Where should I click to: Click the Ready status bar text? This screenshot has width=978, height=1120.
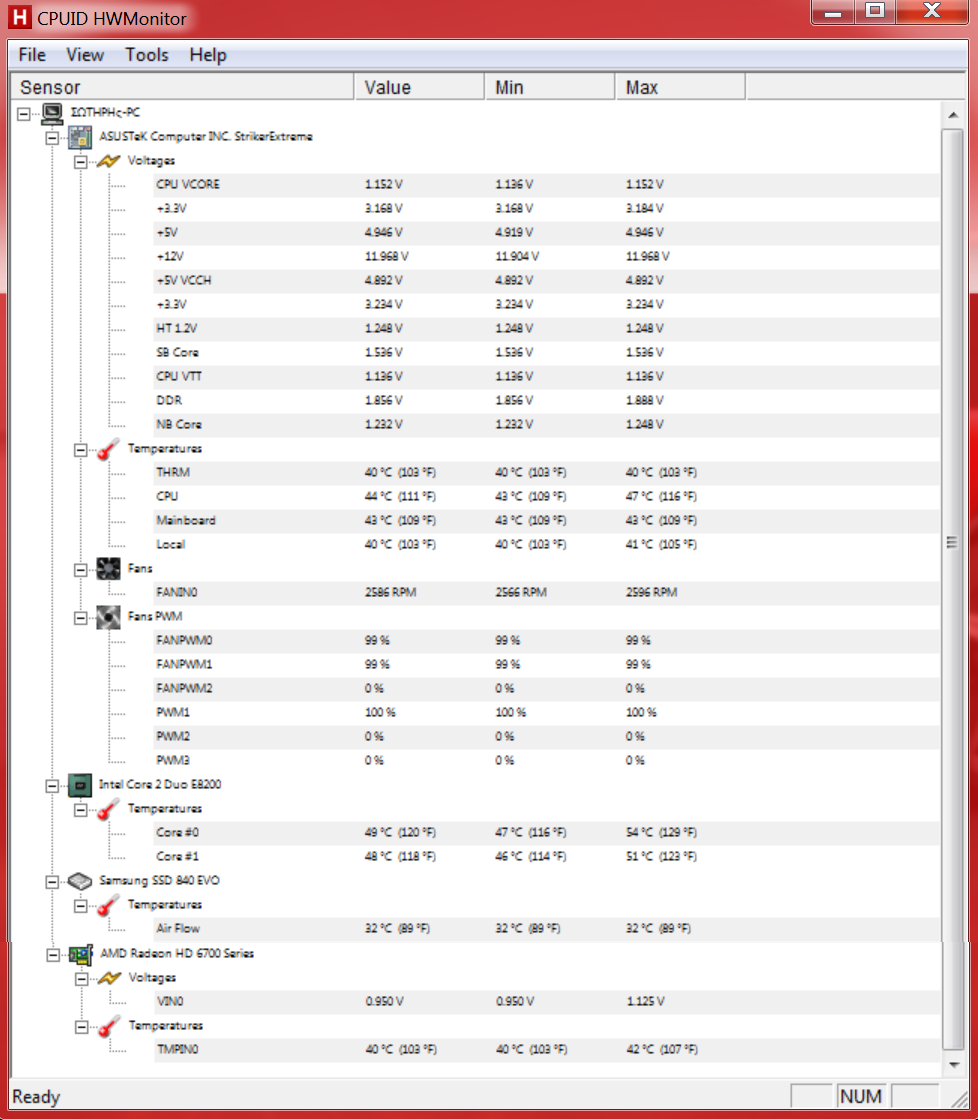pyautogui.click(x=36, y=1097)
